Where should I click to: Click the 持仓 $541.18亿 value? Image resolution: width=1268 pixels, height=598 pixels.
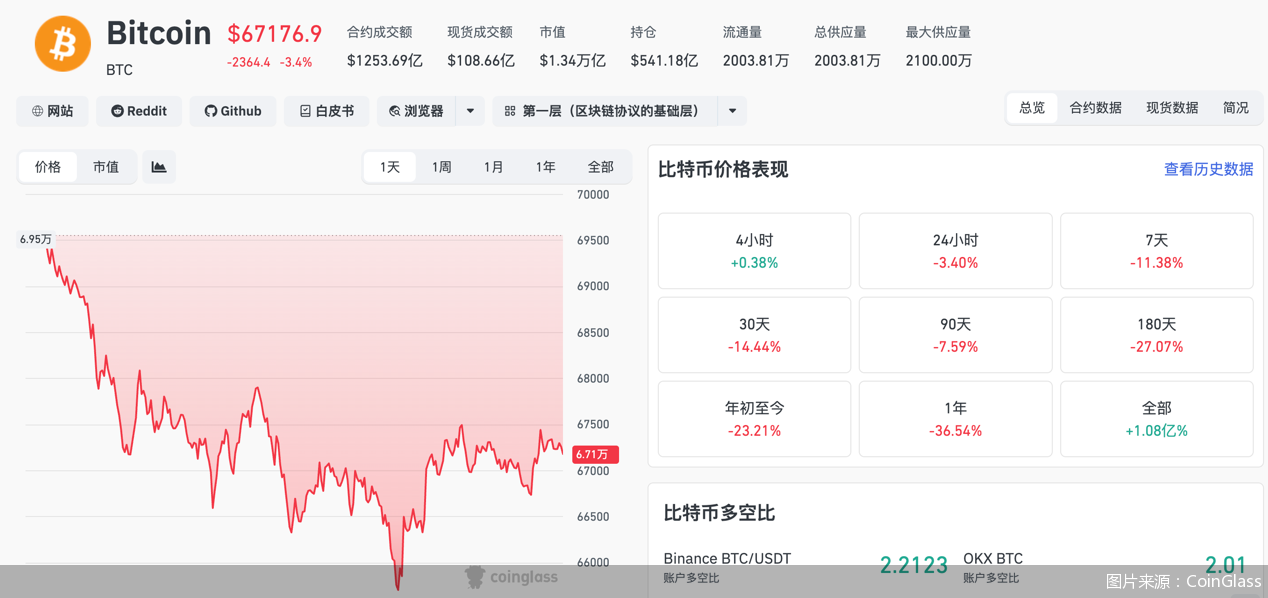(664, 61)
